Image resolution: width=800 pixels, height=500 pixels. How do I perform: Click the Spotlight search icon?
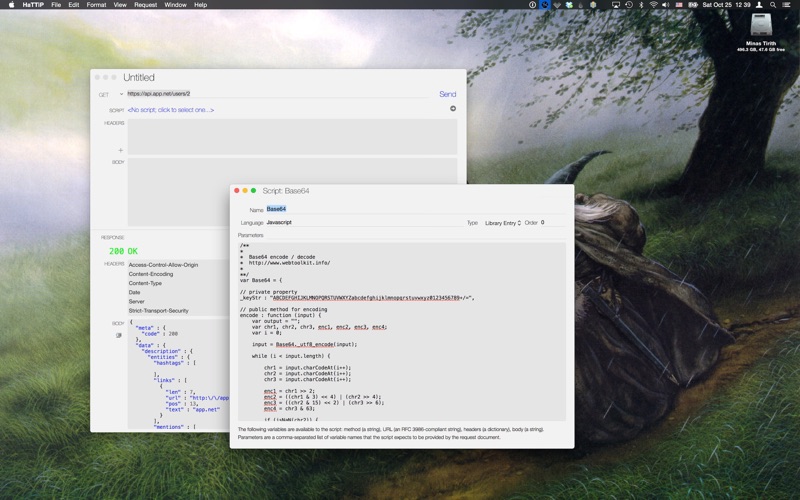click(772, 5)
